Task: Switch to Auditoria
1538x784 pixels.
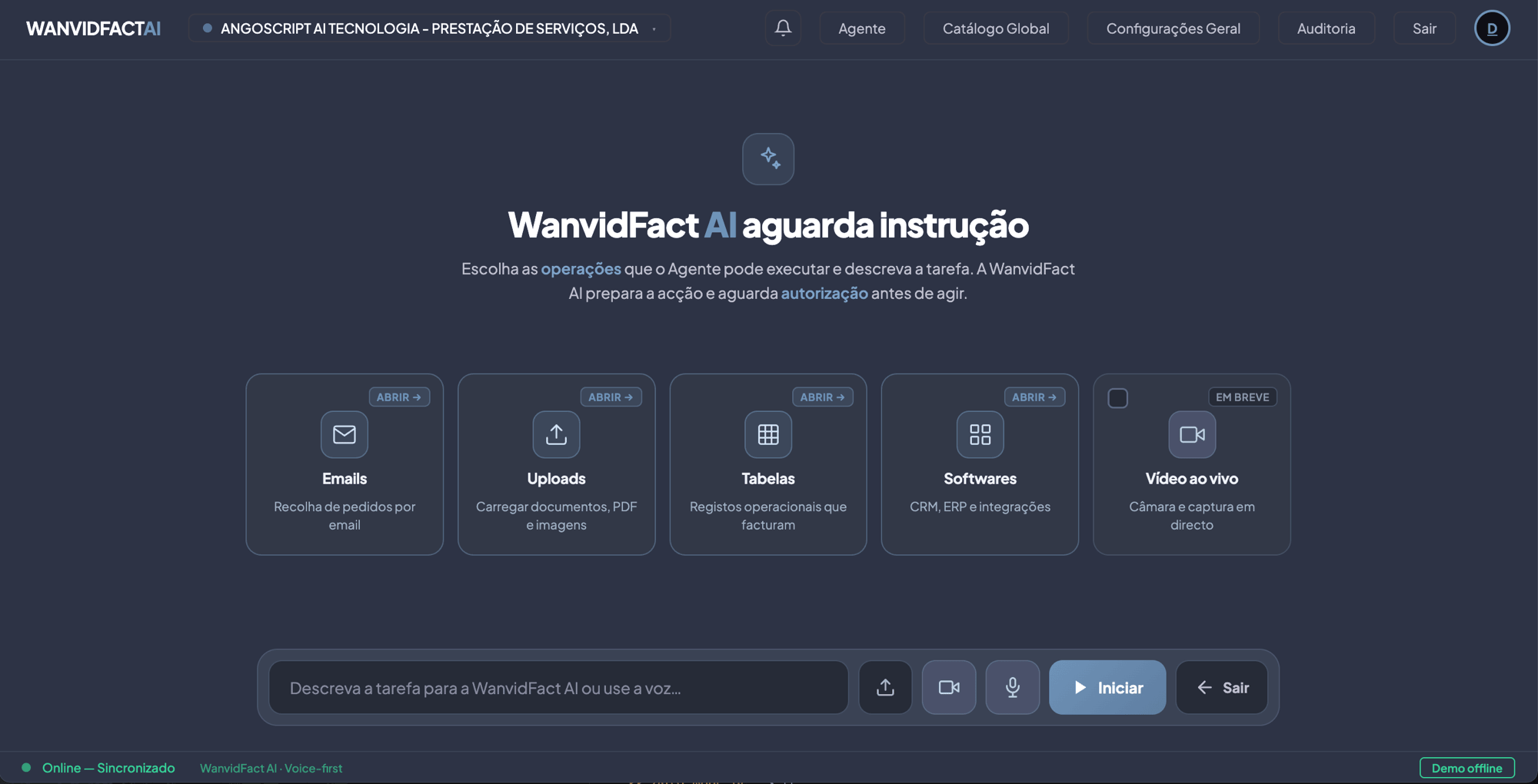Action: (1327, 28)
